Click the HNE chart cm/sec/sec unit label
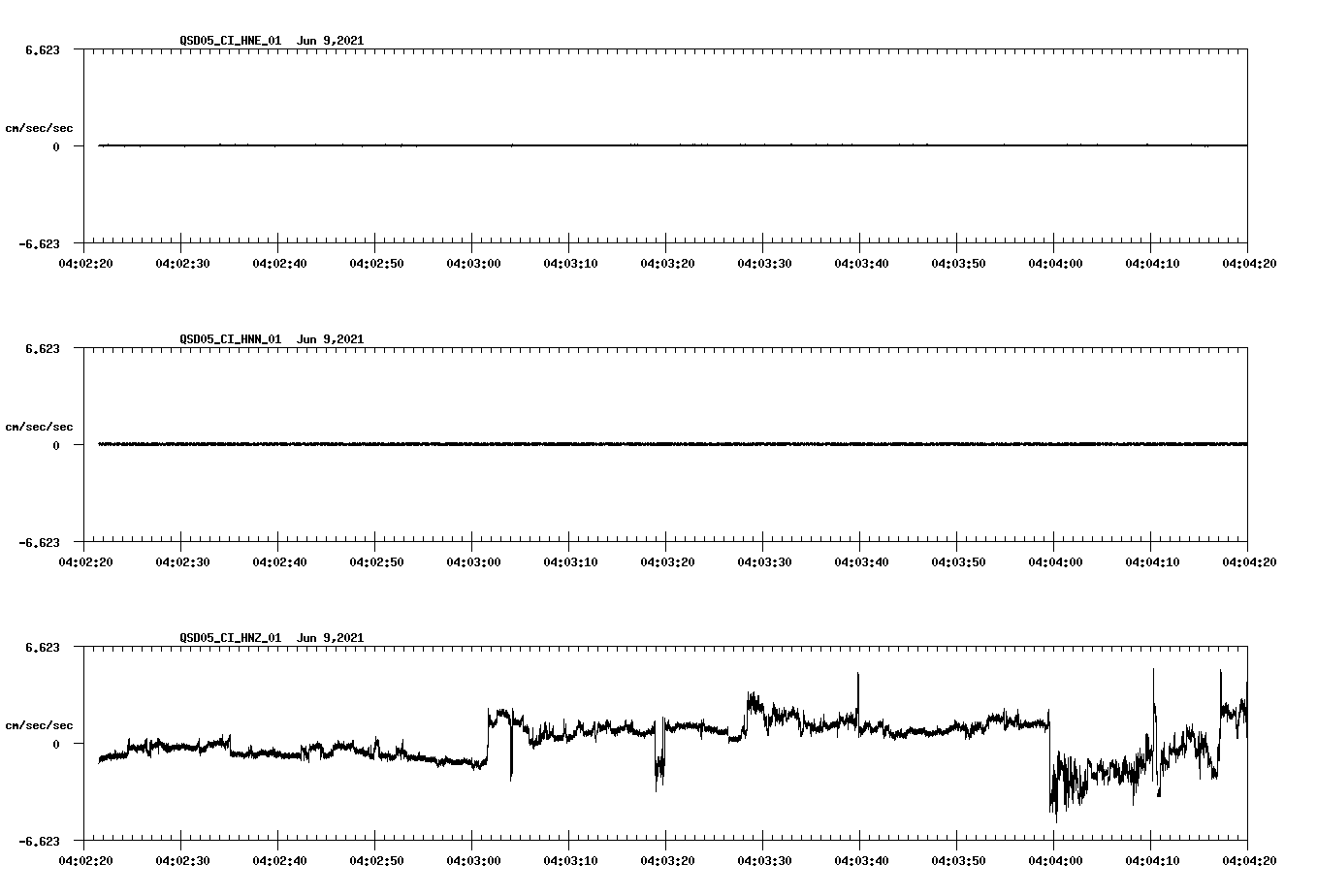 pos(39,128)
